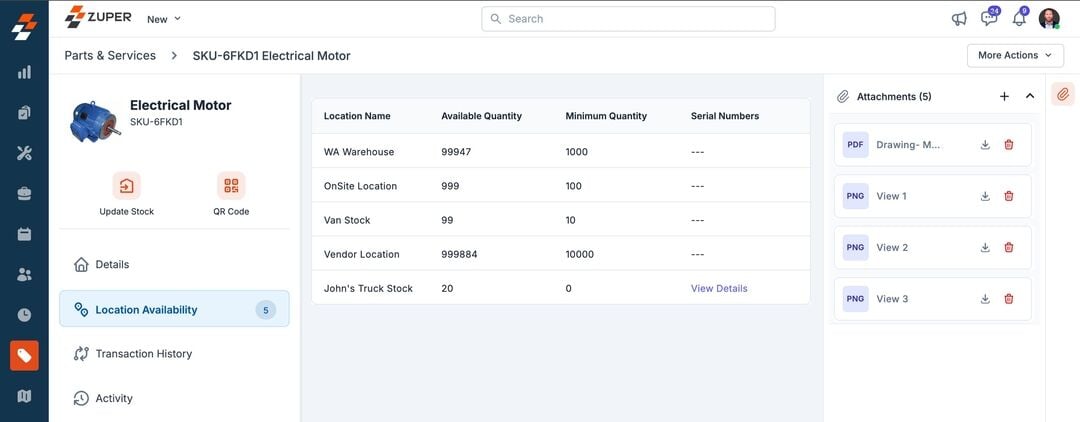This screenshot has width=1080, height=422.
Task: Click the Attachments (5) panel title
Action: click(x=894, y=96)
